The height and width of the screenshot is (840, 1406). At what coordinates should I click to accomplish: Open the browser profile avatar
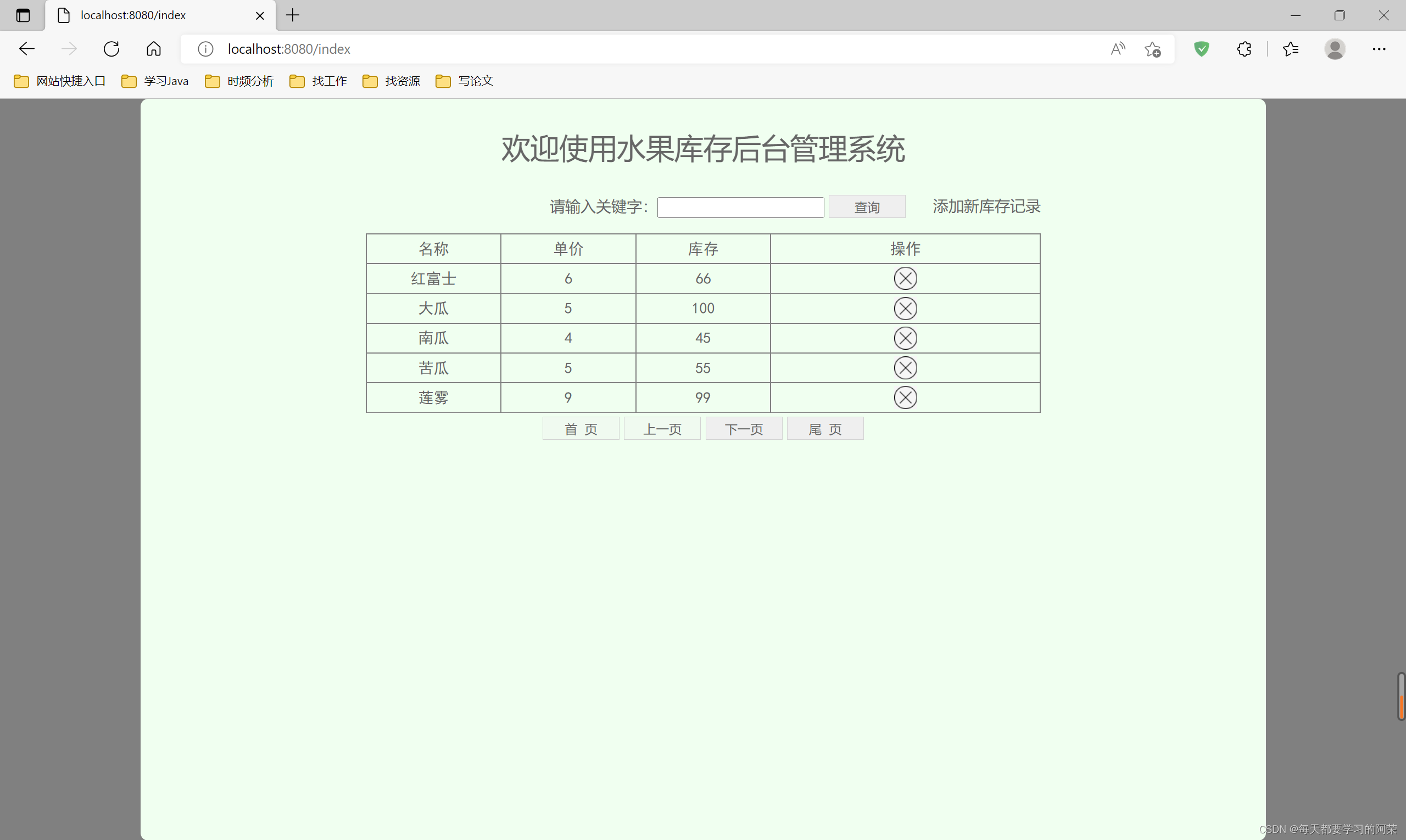click(x=1335, y=49)
